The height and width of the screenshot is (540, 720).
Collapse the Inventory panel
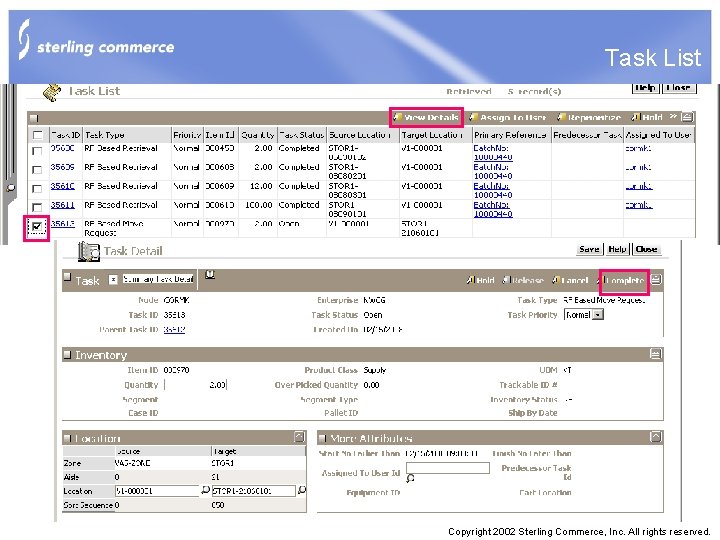656,354
